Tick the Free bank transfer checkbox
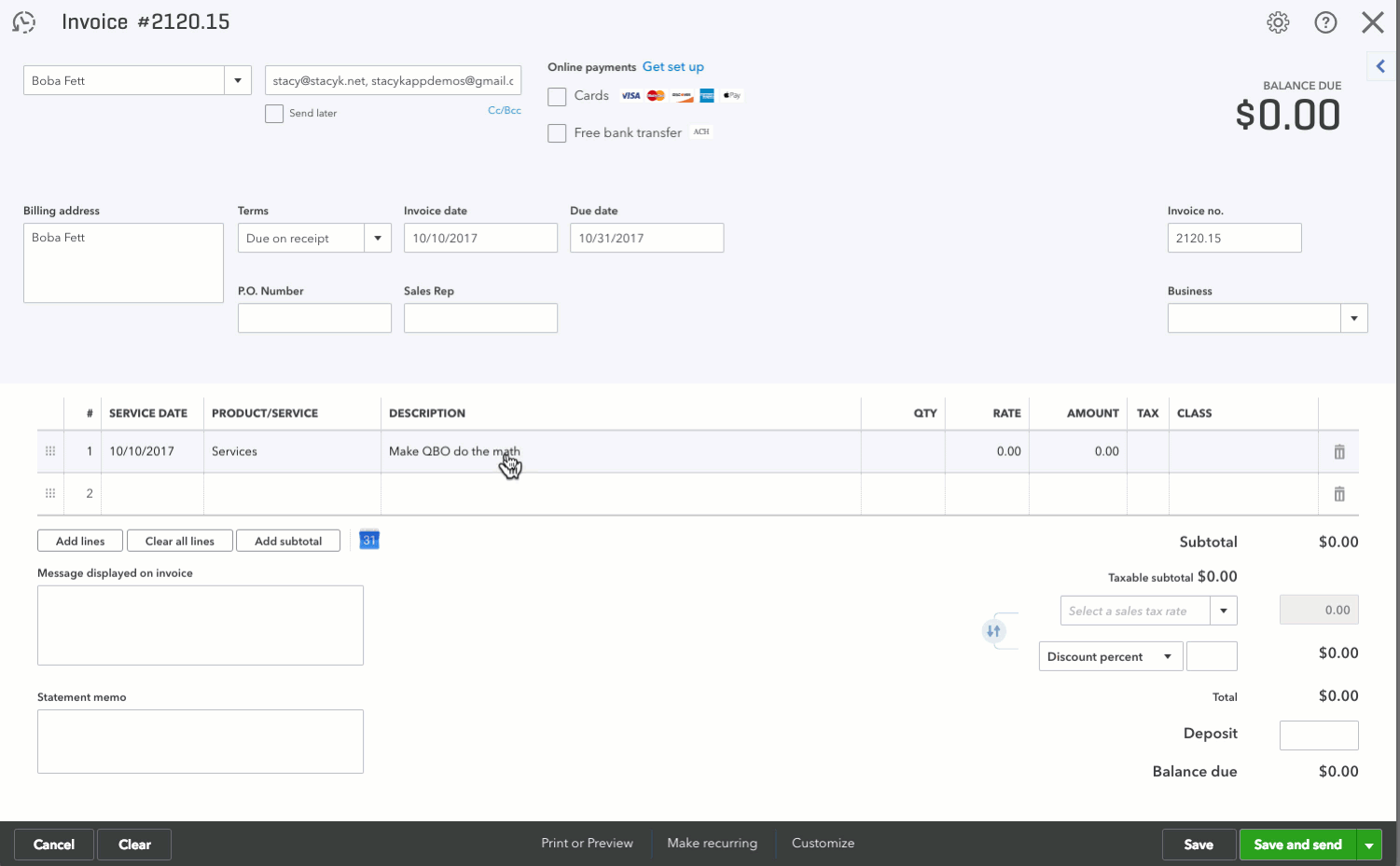1400x866 pixels. click(557, 133)
